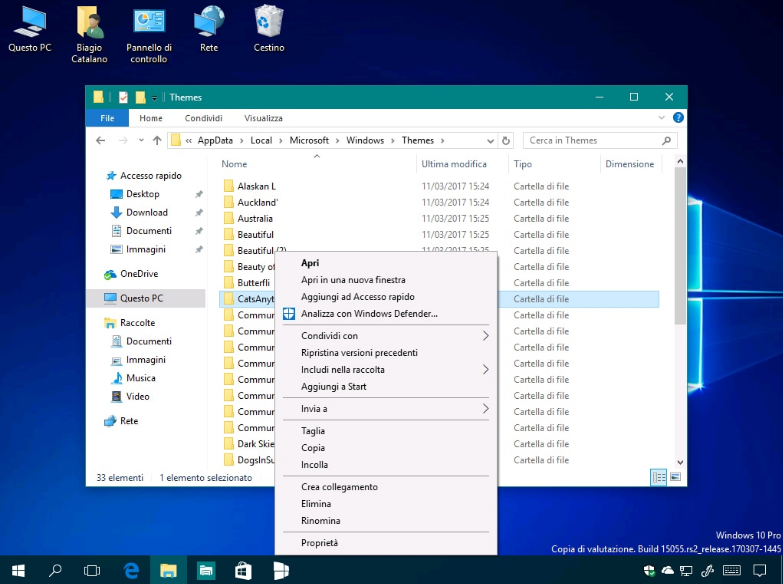Expand the chevron after Themes in path
Image resolution: width=783 pixels, height=584 pixels.
coord(442,141)
